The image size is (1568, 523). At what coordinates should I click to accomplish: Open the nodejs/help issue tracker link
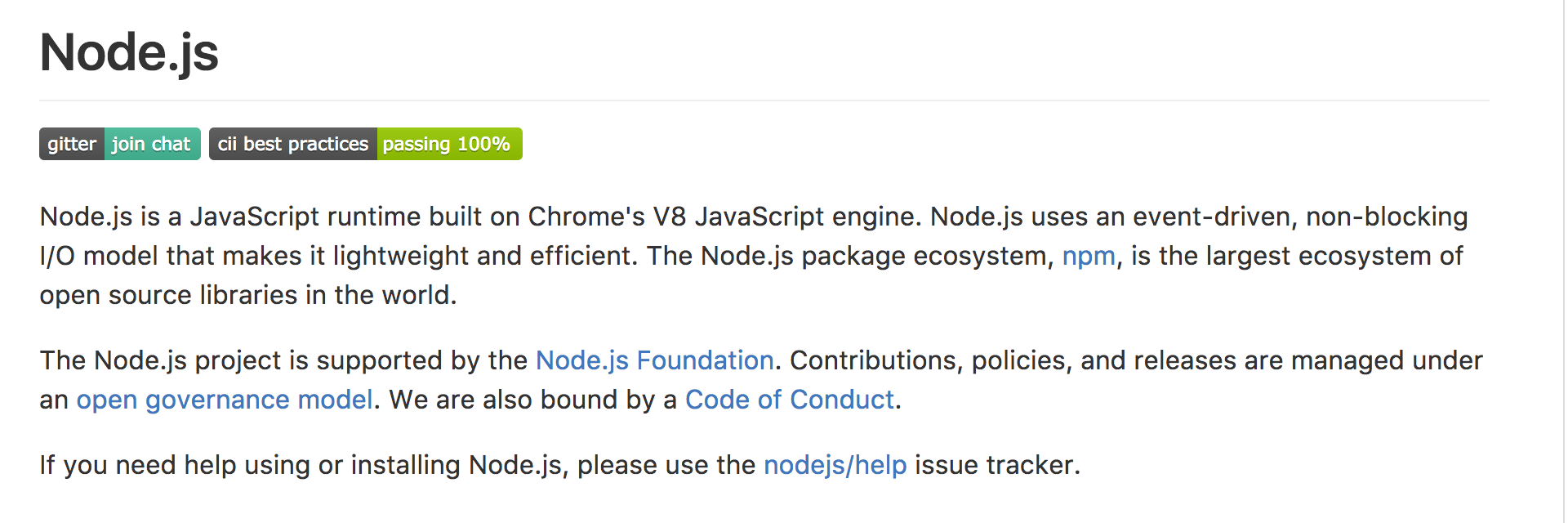click(x=835, y=466)
